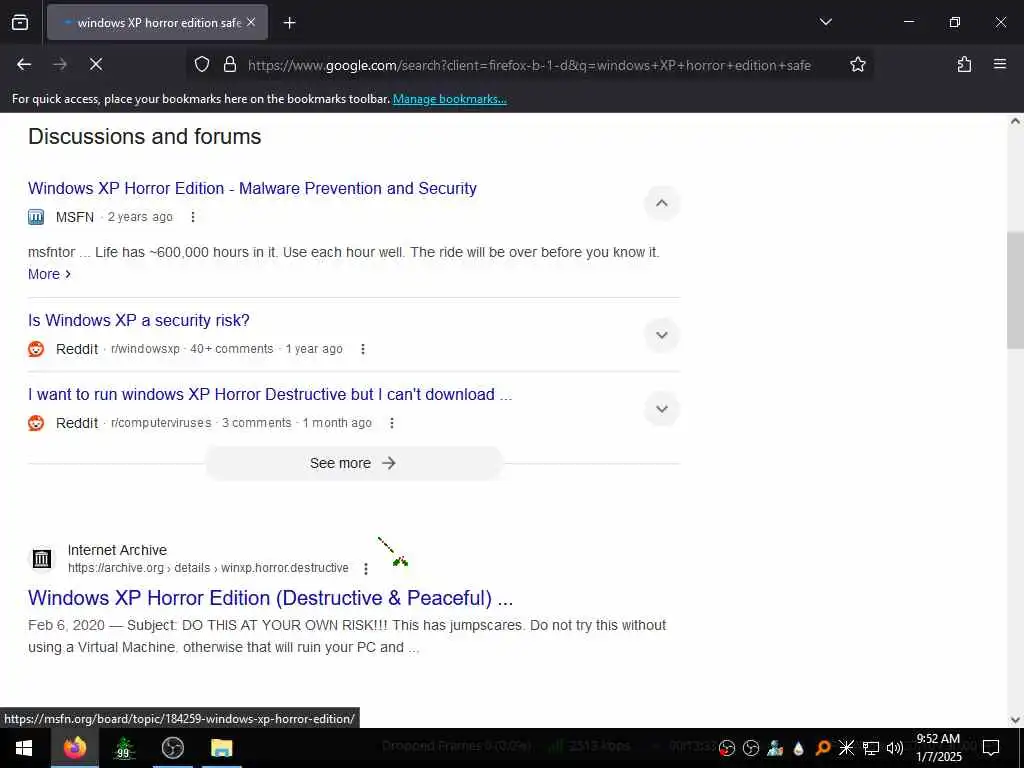Click the URL address bar

[x=529, y=65]
